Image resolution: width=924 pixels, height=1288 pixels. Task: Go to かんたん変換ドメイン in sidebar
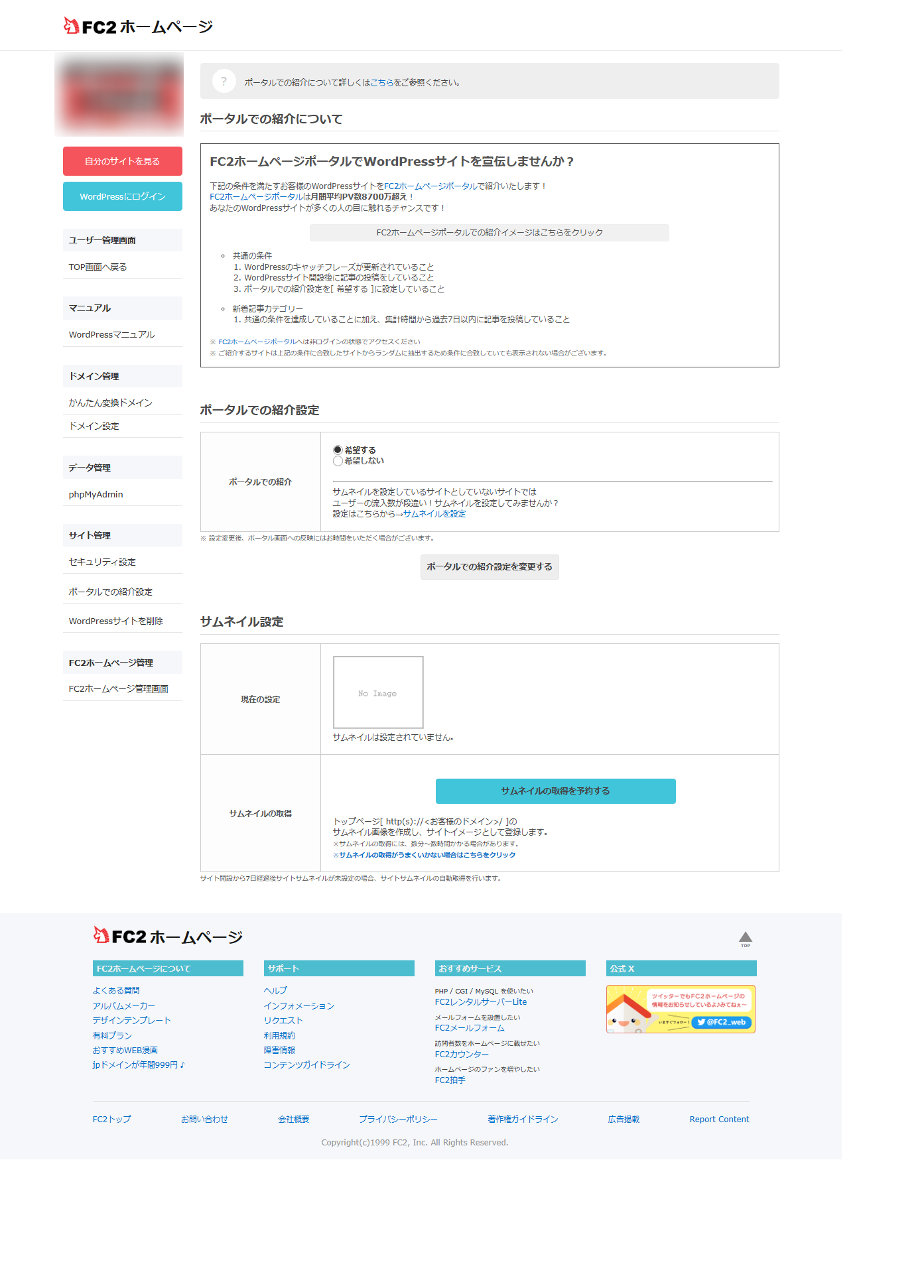pos(110,403)
